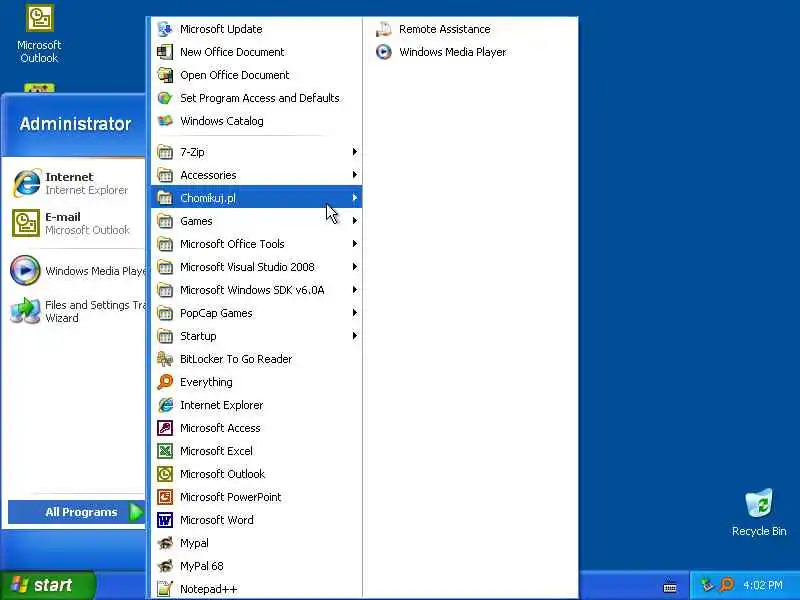This screenshot has height=600, width=800.
Task: Click the Recycle Bin desktop icon
Action: pyautogui.click(x=759, y=504)
